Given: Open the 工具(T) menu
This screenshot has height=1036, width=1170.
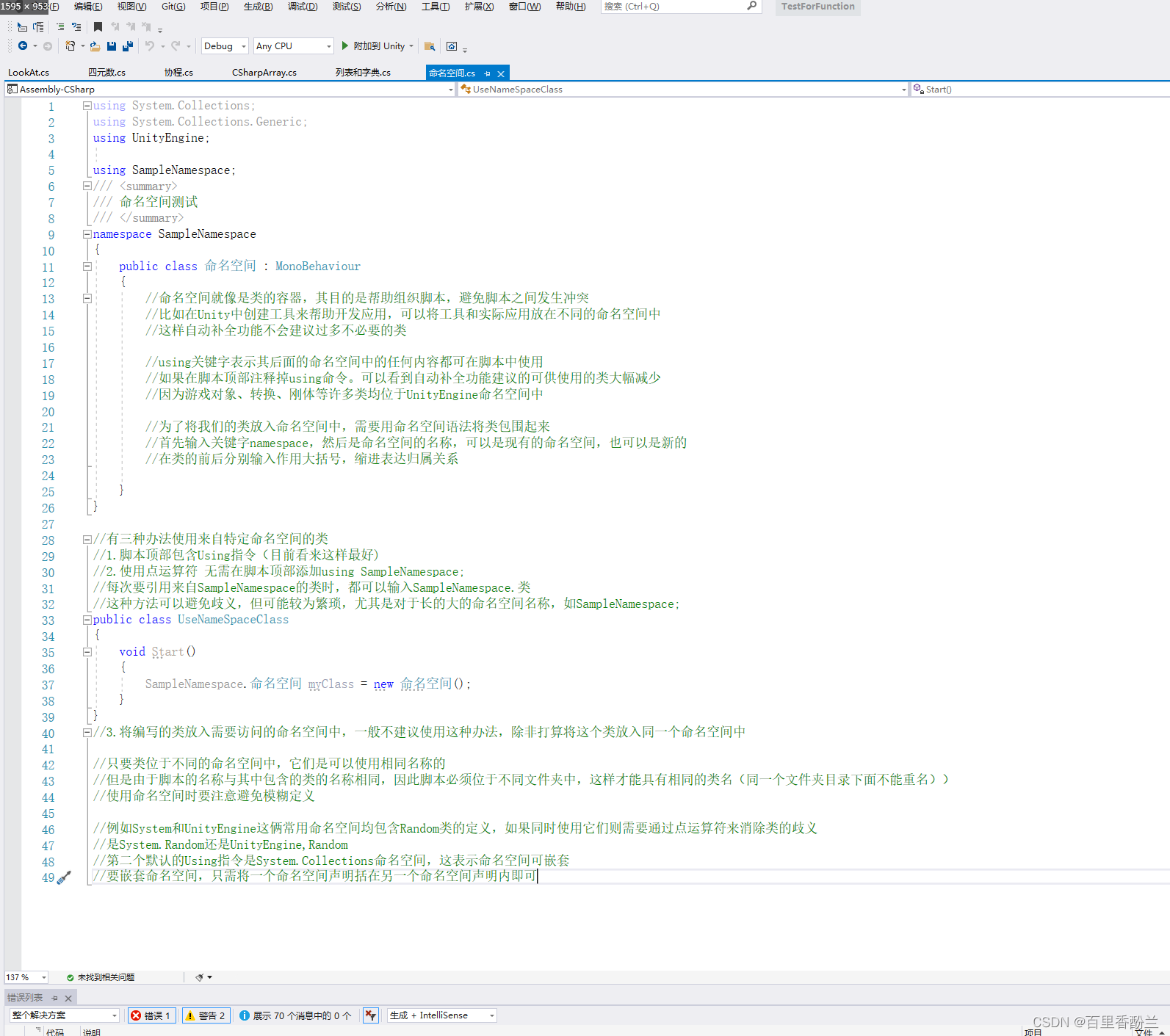Looking at the screenshot, I should [436, 6].
